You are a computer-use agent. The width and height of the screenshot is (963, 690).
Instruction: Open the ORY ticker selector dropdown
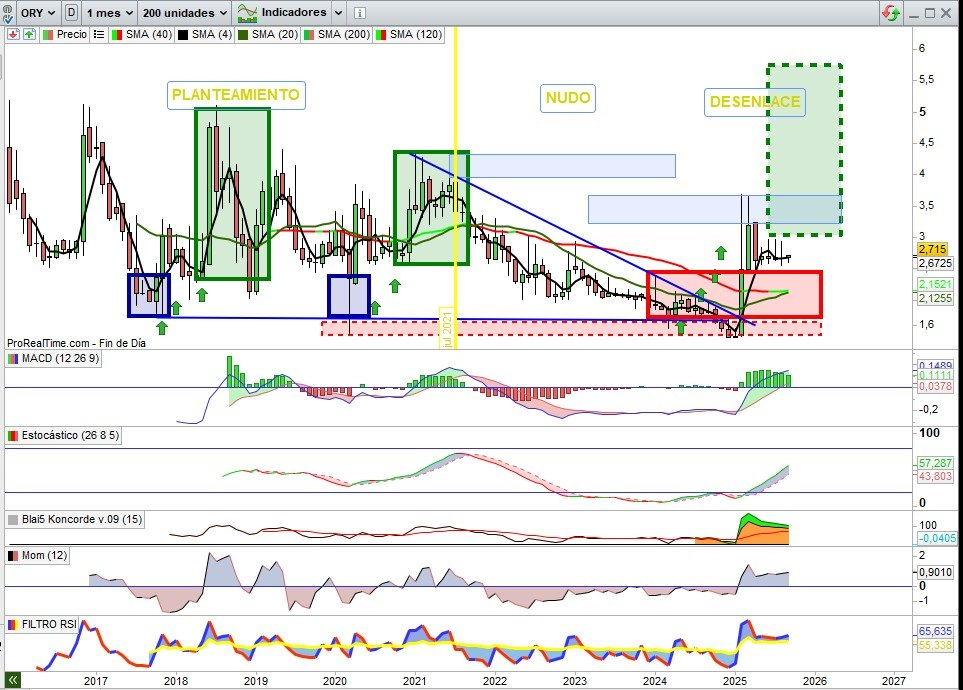(37, 12)
